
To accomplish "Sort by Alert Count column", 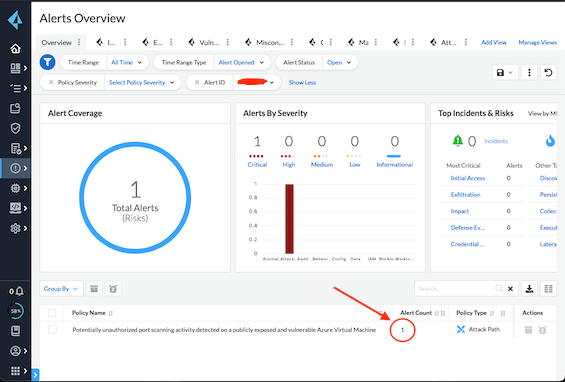I will 437,313.
